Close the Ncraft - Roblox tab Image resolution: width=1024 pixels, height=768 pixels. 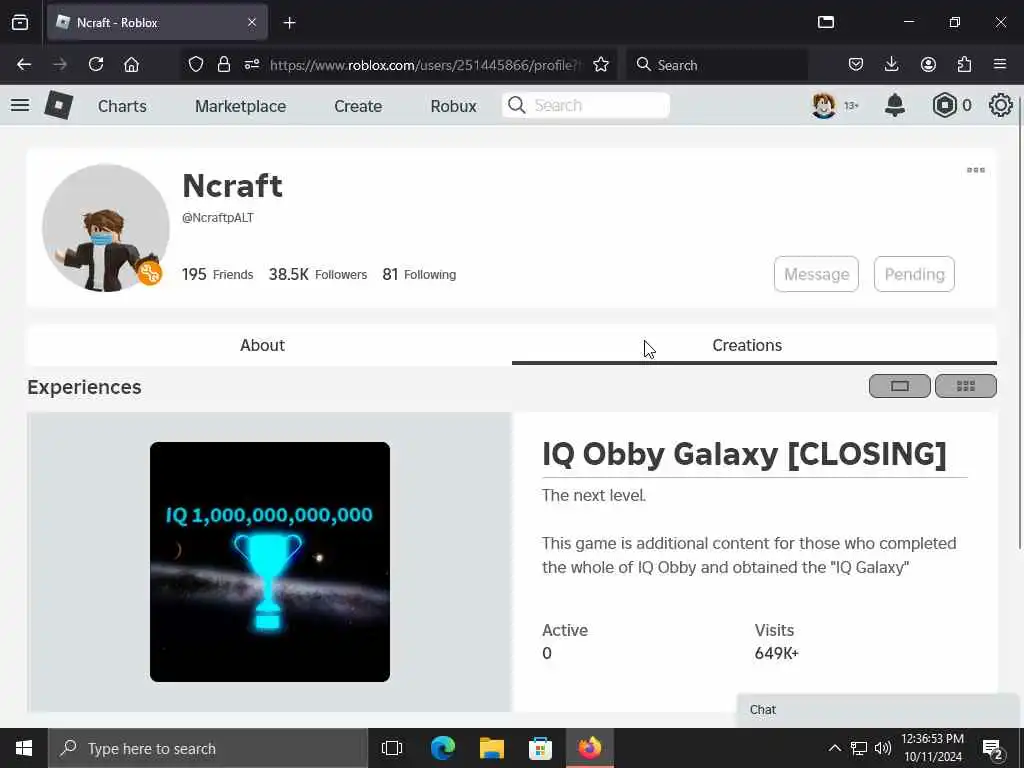tap(252, 23)
